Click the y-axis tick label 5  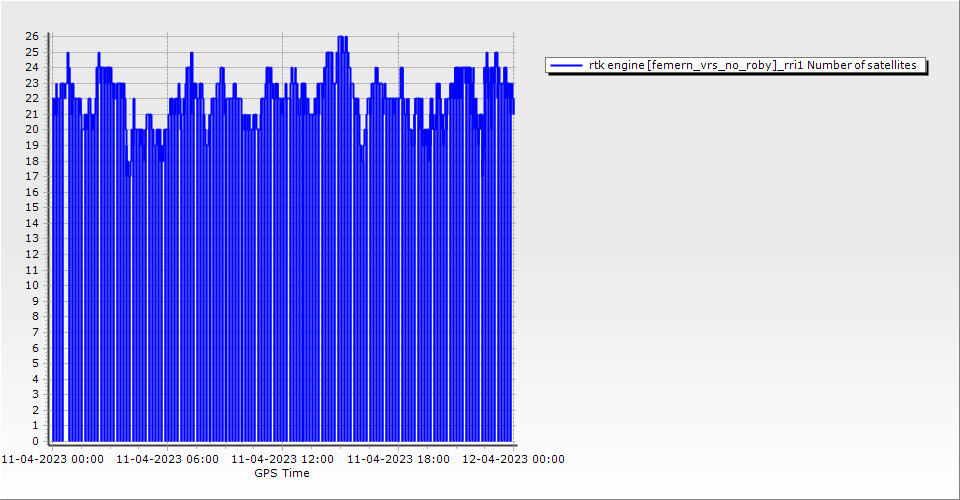tap(35, 363)
